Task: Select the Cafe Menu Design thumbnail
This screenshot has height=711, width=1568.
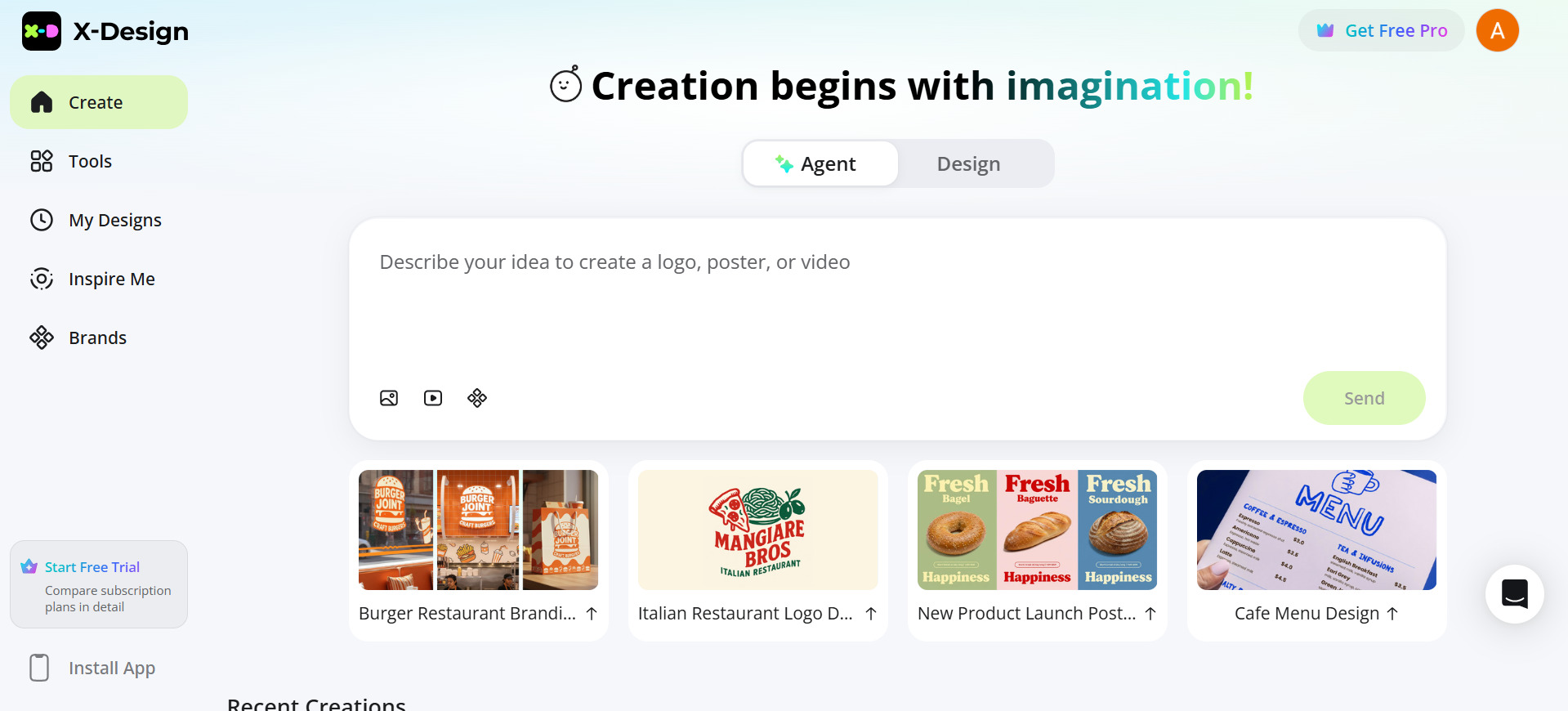Action: tap(1316, 530)
